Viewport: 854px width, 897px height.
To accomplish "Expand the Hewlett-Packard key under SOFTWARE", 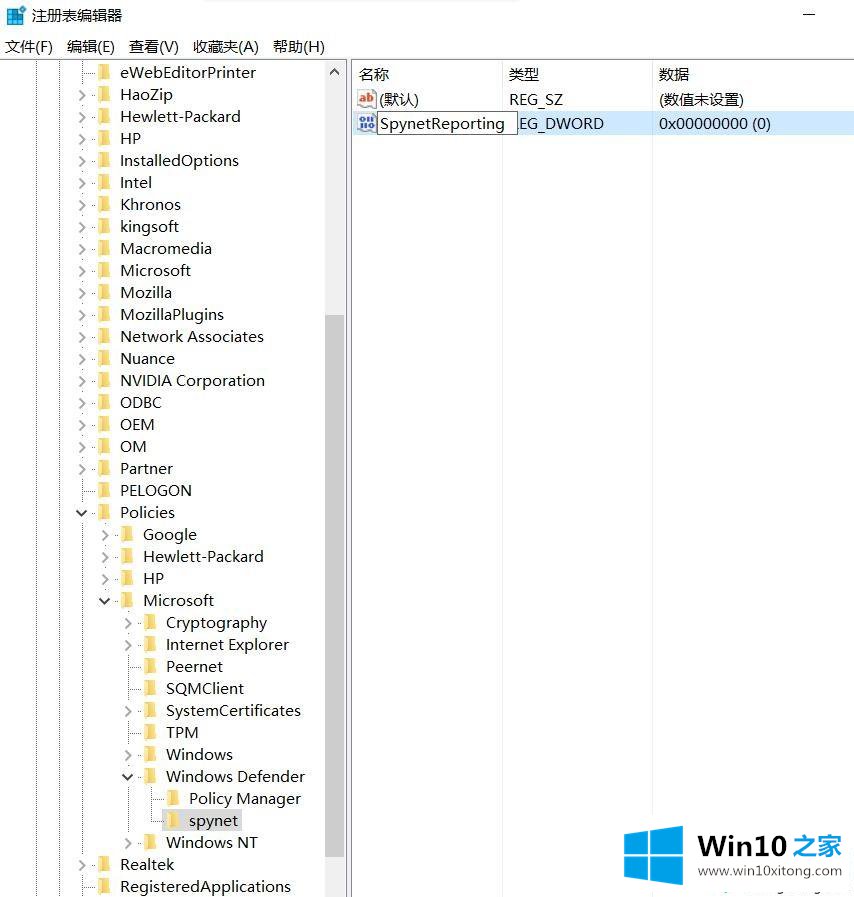I will coord(82,117).
